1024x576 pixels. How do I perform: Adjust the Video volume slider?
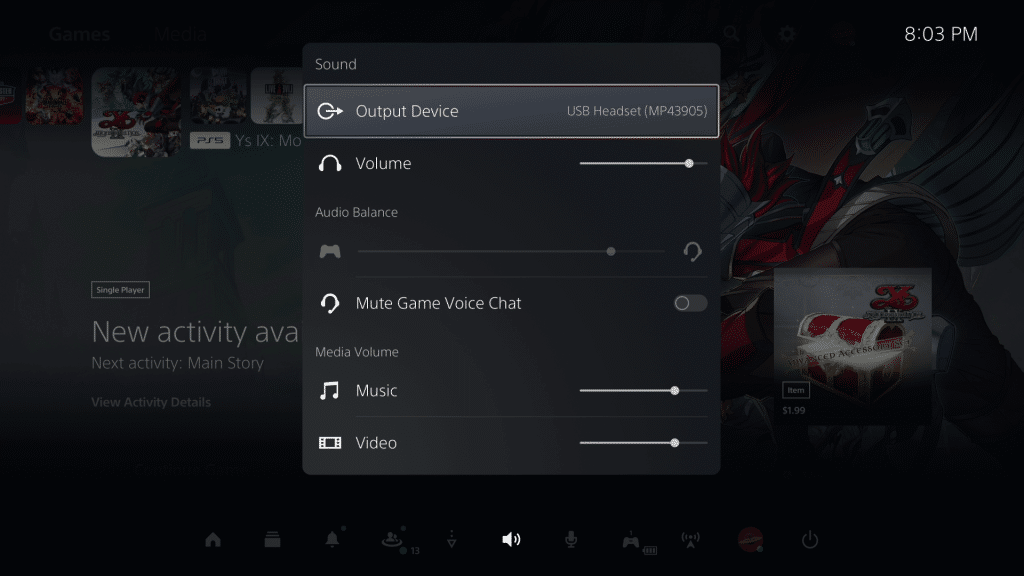pyautogui.click(x=643, y=443)
